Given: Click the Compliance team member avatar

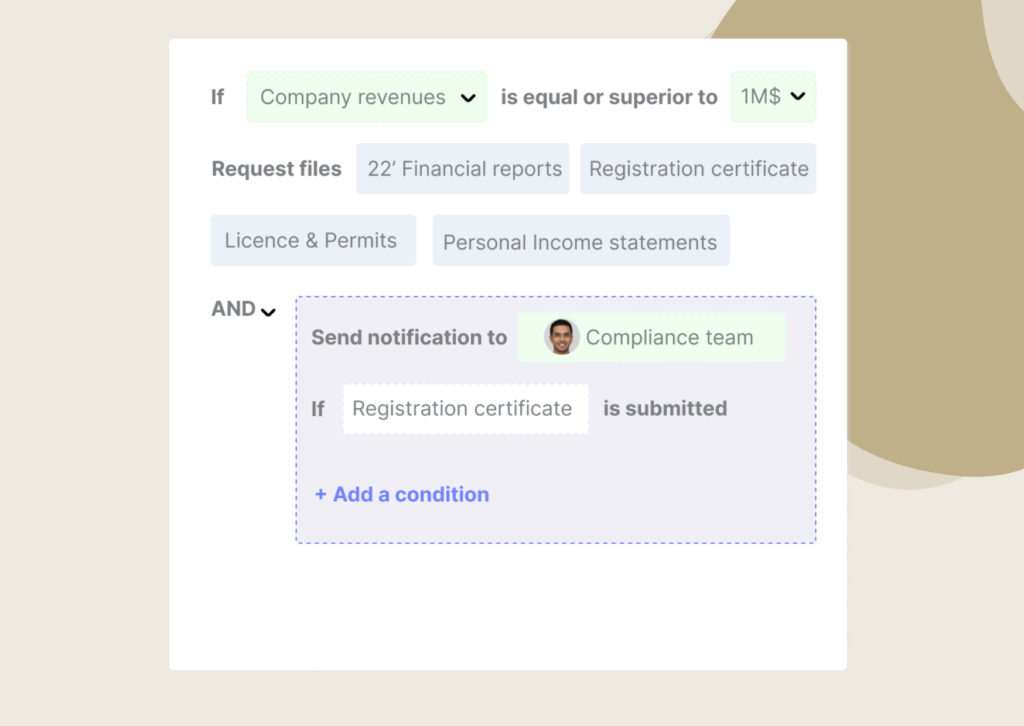Looking at the screenshot, I should click(x=563, y=337).
